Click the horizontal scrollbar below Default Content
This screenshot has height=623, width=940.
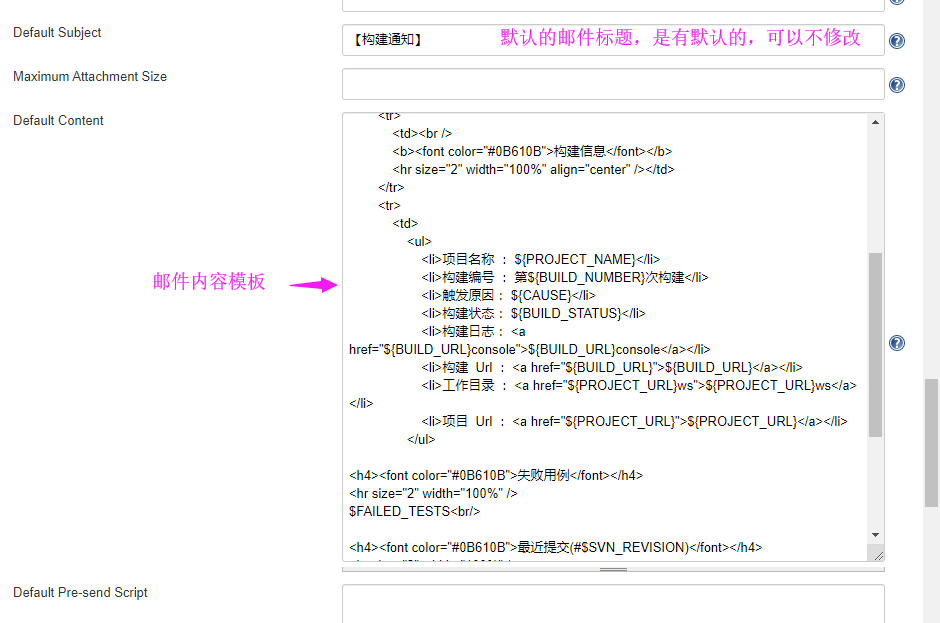(x=614, y=568)
